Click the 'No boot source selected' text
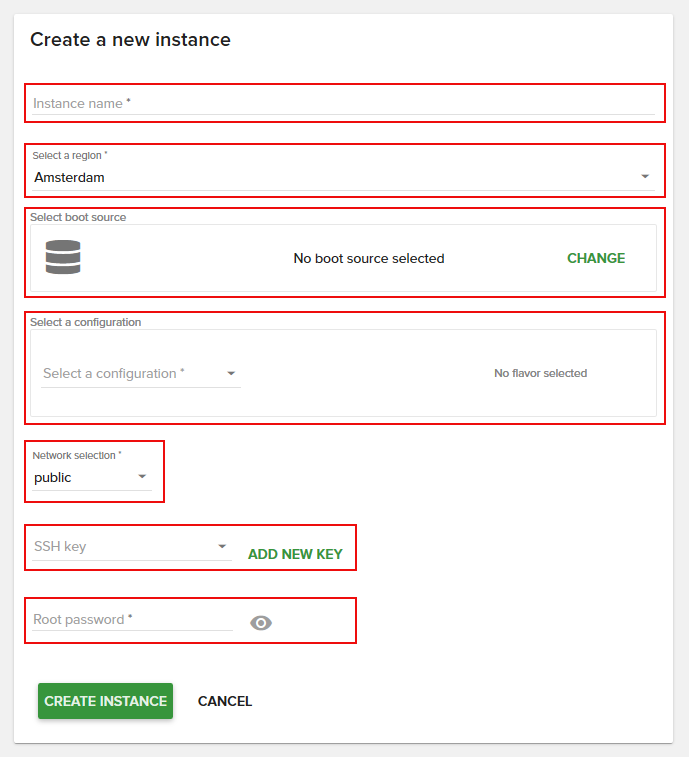 368,258
